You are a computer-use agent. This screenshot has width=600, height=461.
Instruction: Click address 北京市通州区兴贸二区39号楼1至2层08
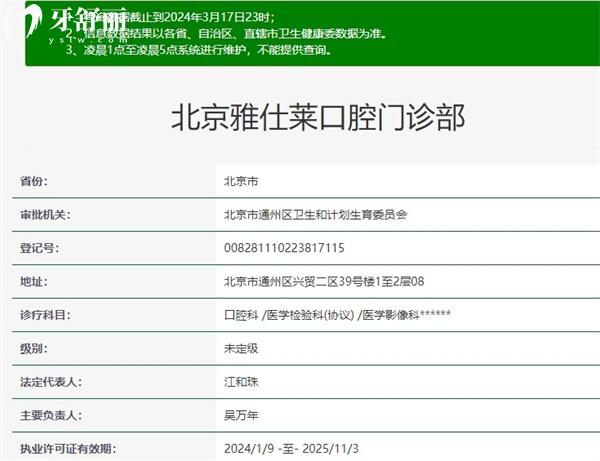click(324, 282)
